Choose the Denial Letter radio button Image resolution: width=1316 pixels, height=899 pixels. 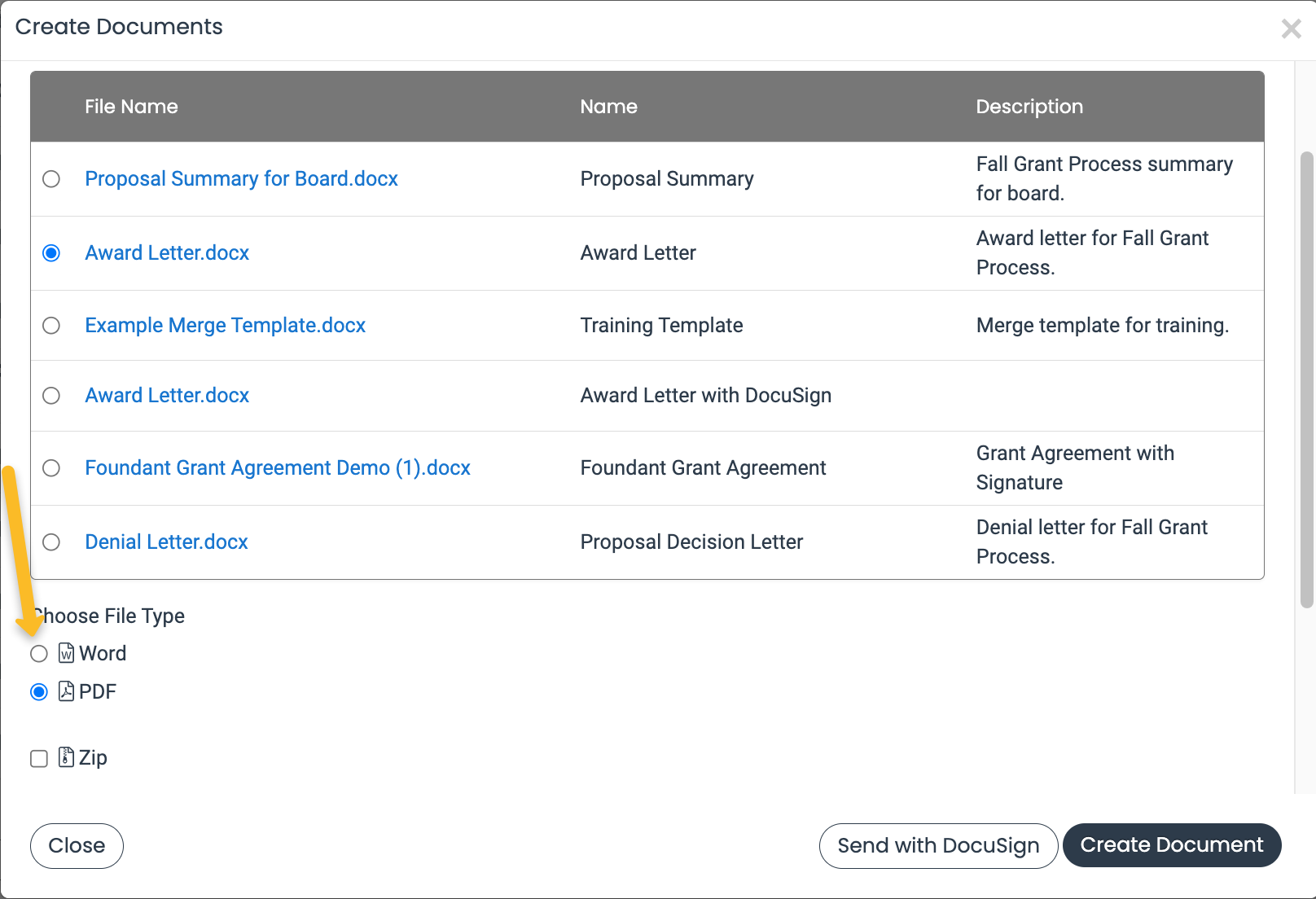click(x=51, y=542)
